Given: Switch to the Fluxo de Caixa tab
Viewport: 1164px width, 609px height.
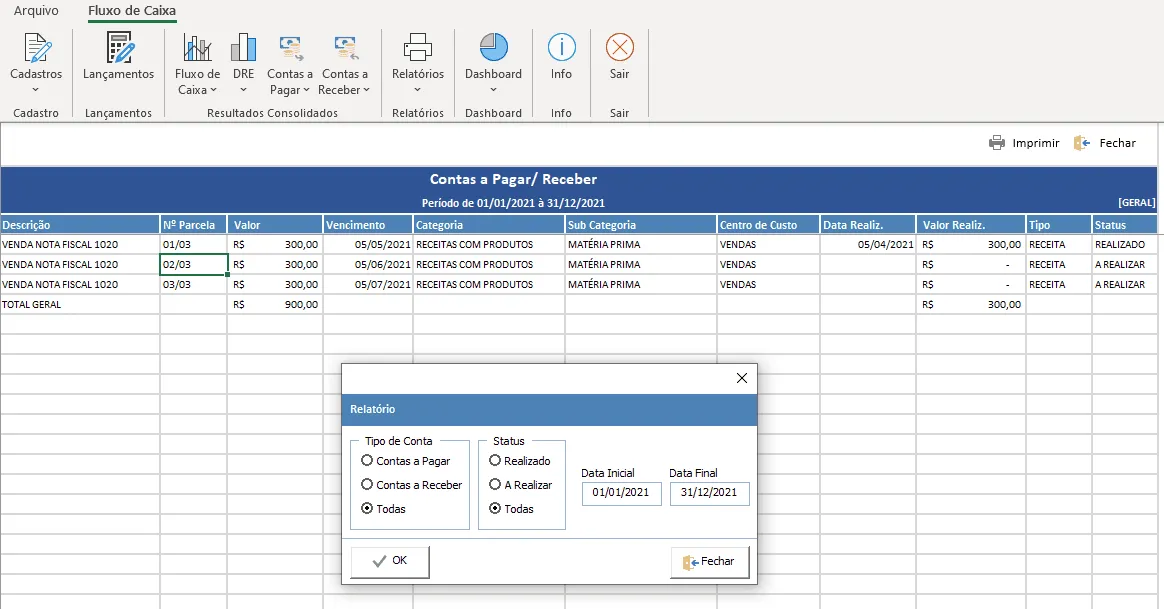Looking at the screenshot, I should click(x=132, y=11).
